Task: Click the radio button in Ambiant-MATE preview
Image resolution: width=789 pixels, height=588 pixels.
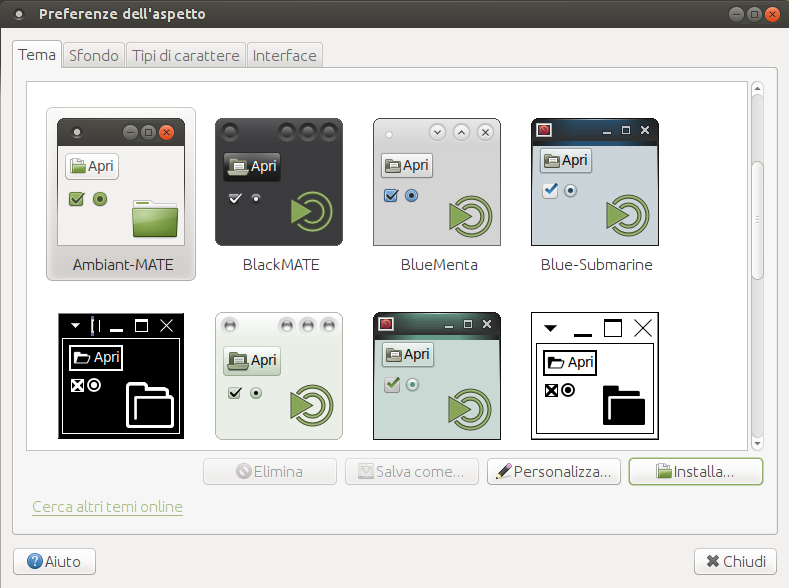Action: coord(100,199)
